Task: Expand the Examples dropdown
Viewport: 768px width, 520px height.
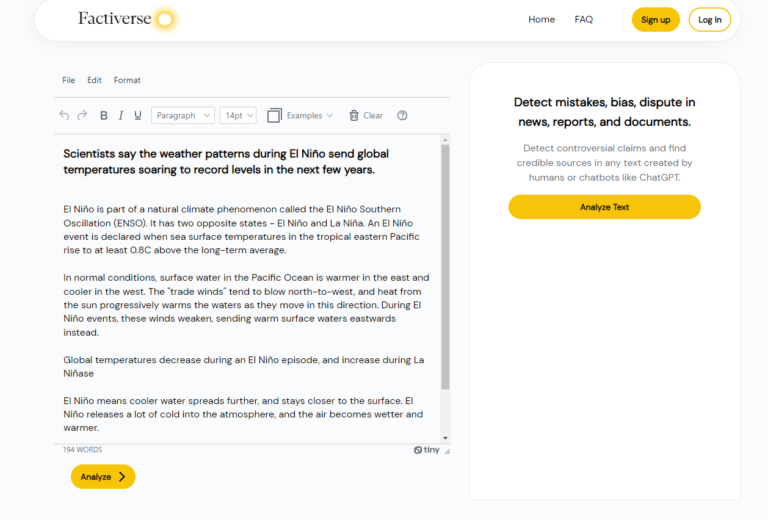Action: tap(301, 116)
